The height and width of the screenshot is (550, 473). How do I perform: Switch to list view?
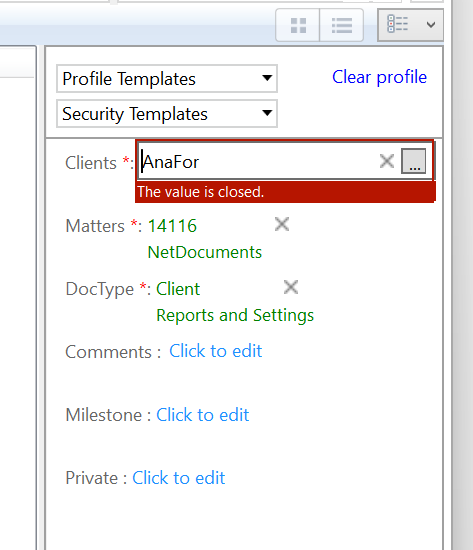click(x=341, y=25)
